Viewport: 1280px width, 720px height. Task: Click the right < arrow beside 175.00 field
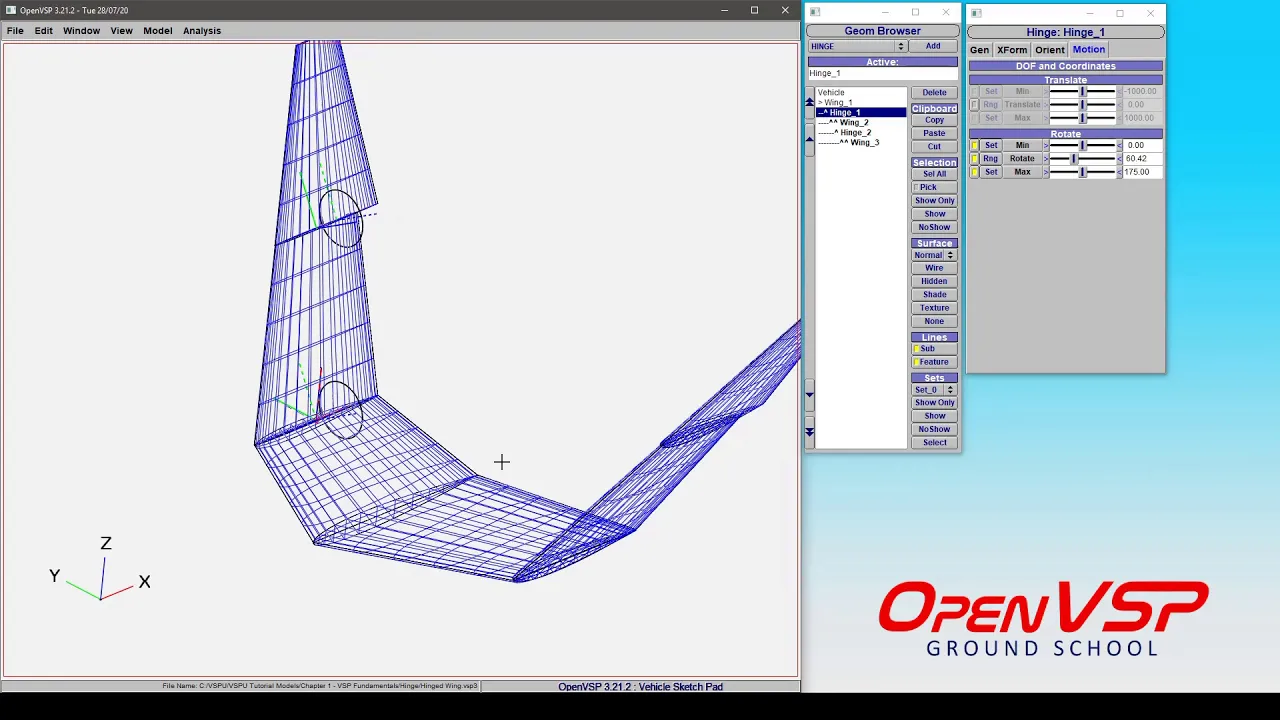click(x=1119, y=172)
